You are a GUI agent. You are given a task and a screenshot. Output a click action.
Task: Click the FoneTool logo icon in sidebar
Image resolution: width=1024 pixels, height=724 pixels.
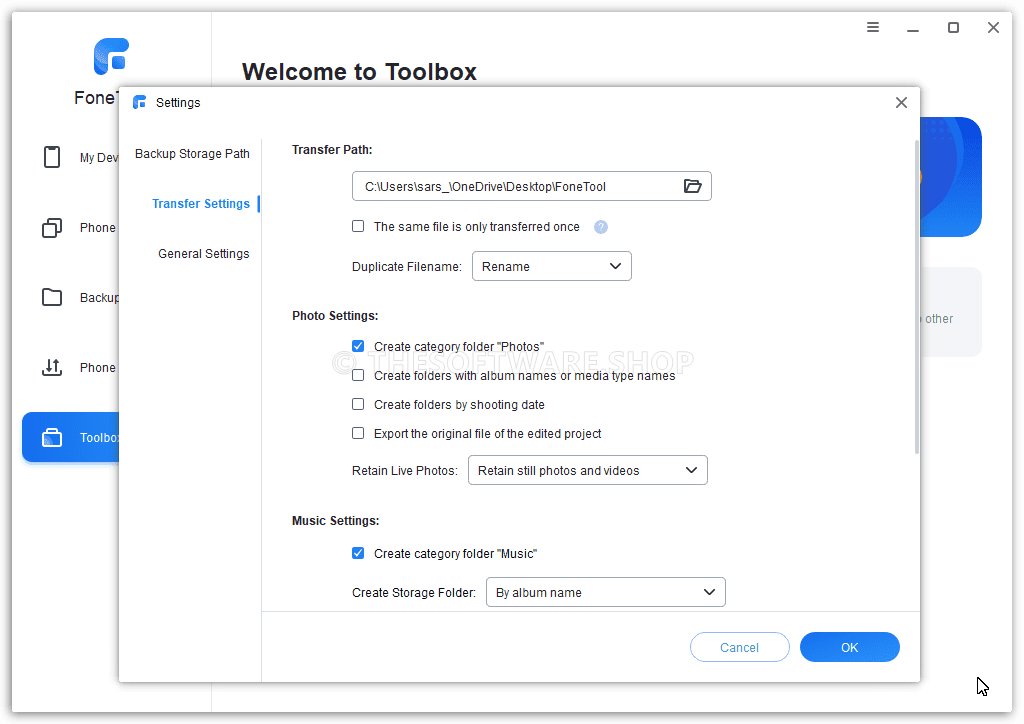[111, 56]
